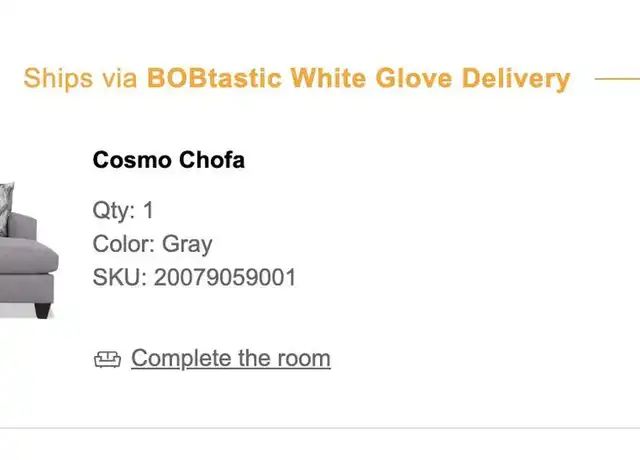The width and height of the screenshot is (640, 460).
Task: Click the dark wooden leg of the chofa
Action: click(43, 310)
